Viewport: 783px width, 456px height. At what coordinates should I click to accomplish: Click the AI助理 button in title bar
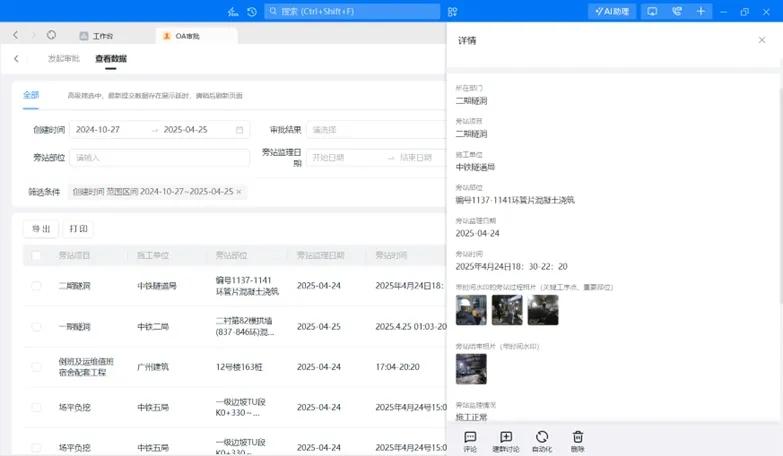tap(611, 12)
